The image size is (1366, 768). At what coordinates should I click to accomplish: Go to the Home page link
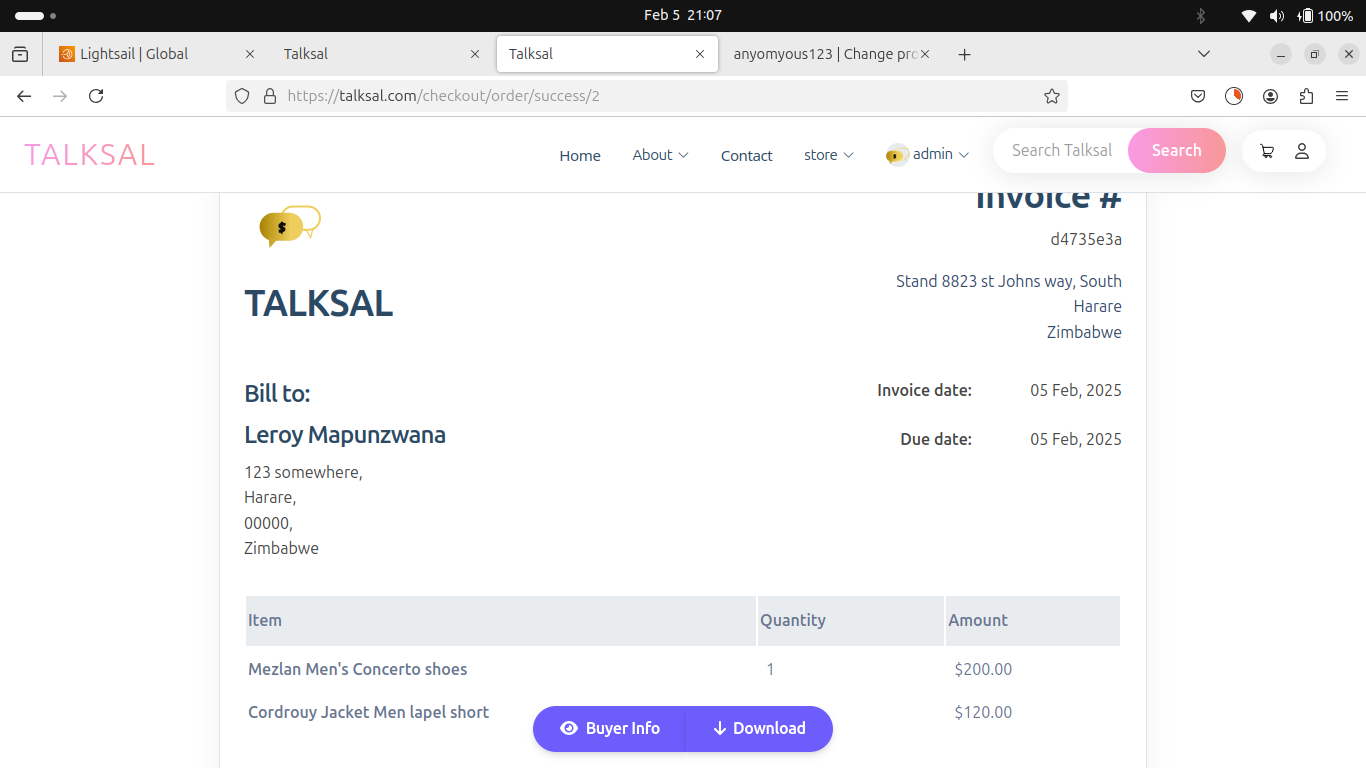pyautogui.click(x=580, y=155)
